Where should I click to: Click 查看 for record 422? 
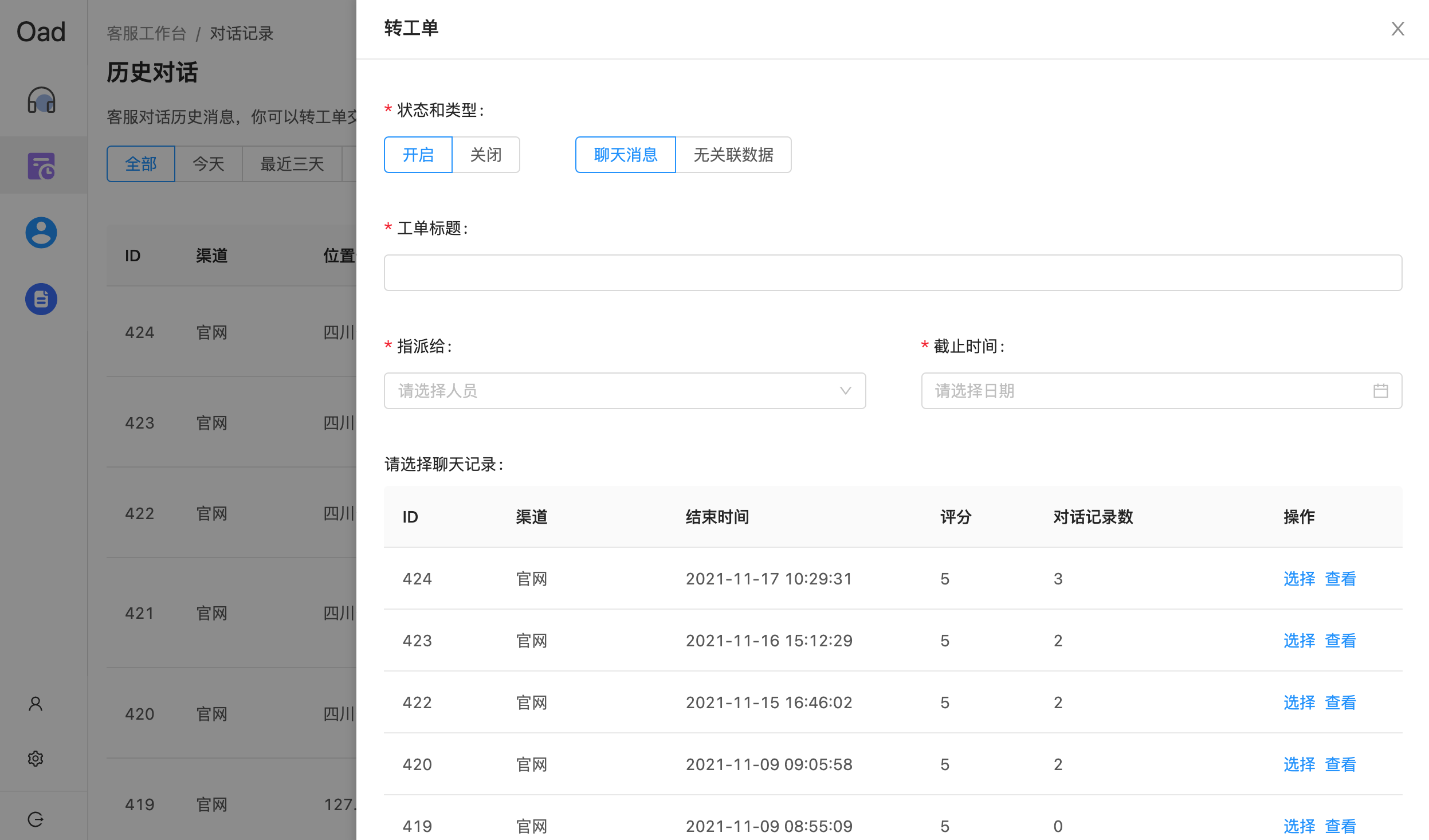click(1340, 702)
